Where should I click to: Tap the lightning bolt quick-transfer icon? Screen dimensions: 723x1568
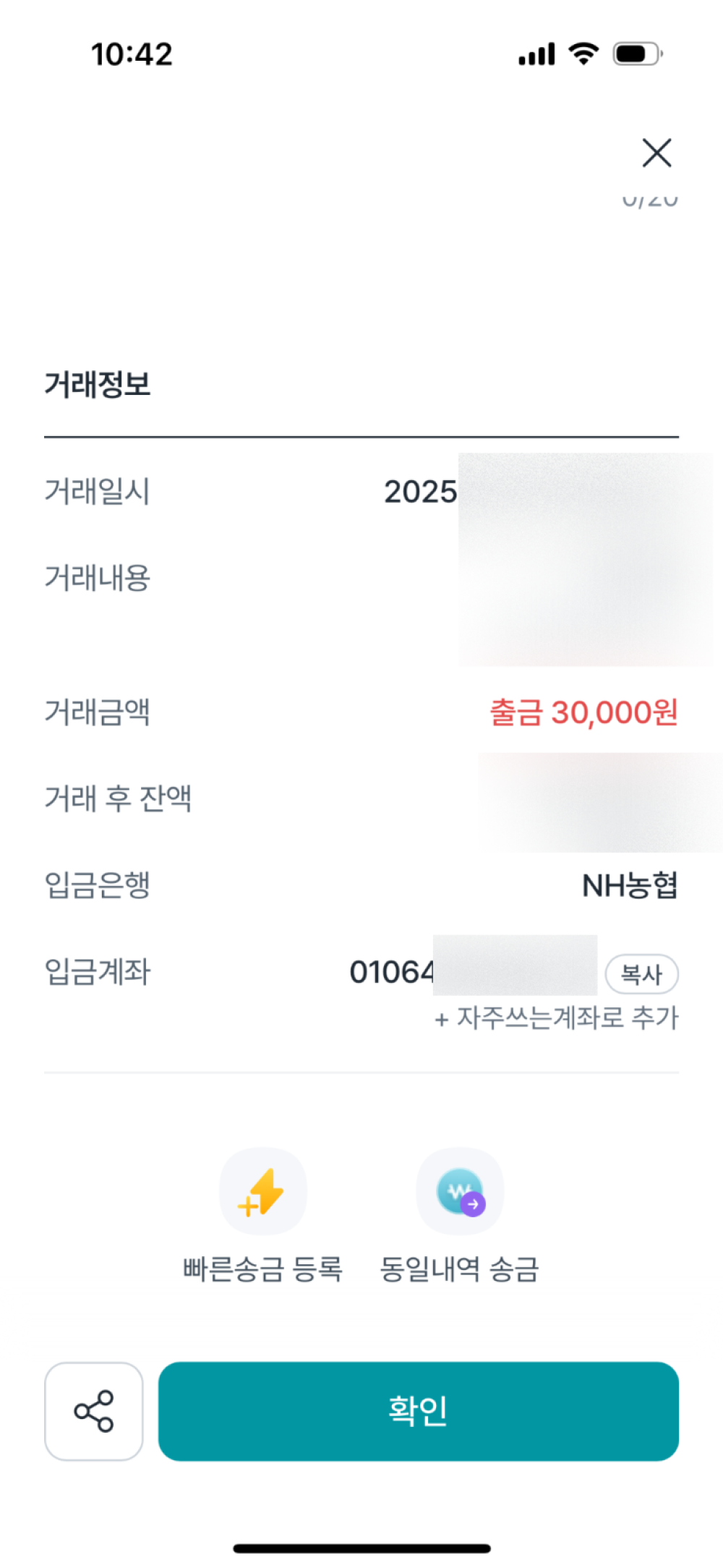coord(263,1191)
